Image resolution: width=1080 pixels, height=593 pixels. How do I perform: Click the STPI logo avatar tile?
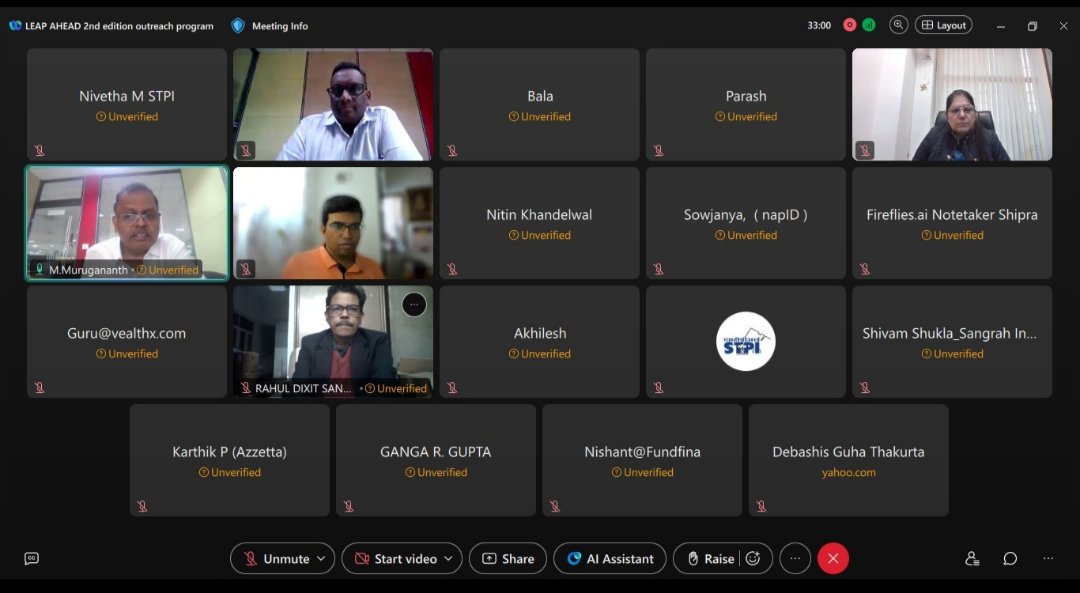(746, 342)
